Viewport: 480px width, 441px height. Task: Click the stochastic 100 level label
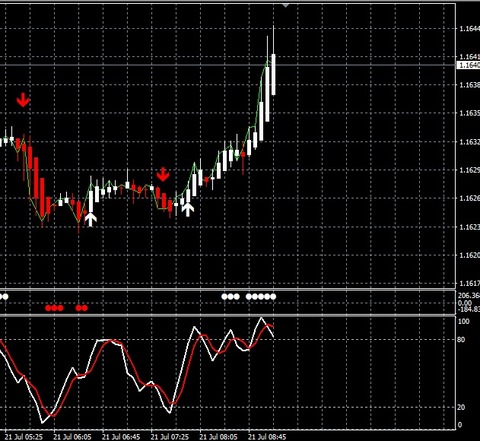[x=464, y=322]
